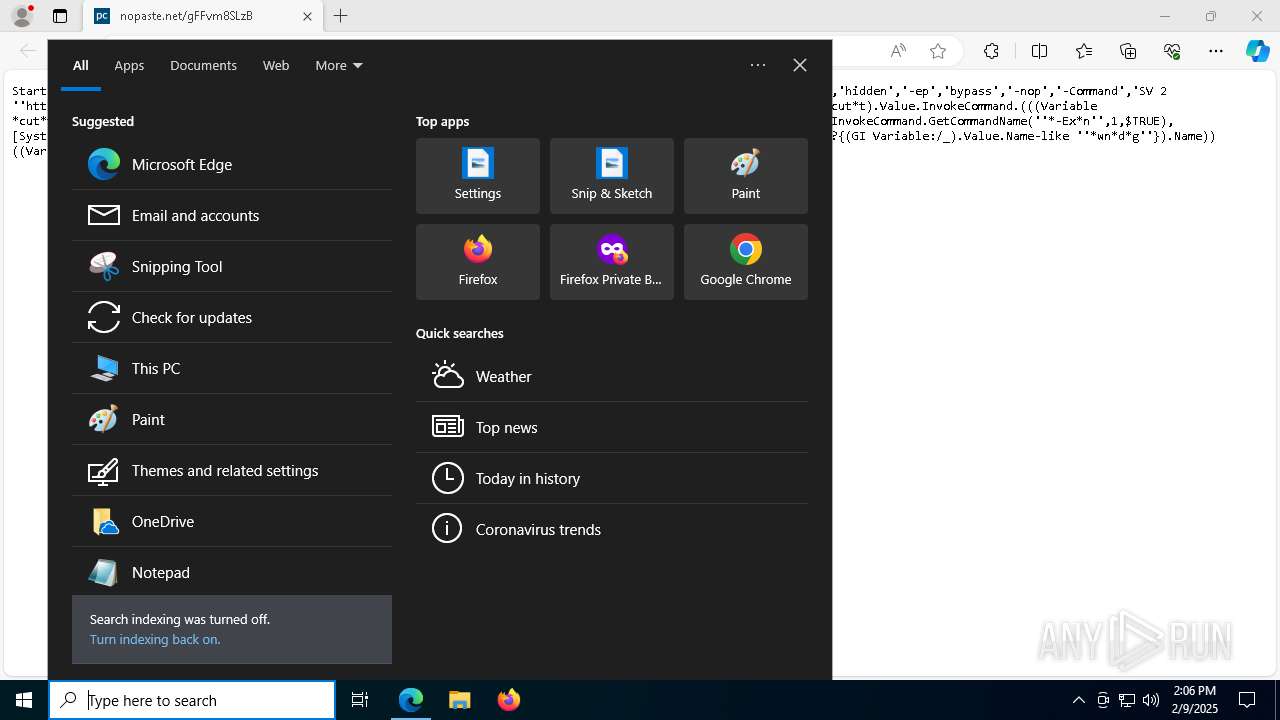Open a new browser tab

[341, 16]
